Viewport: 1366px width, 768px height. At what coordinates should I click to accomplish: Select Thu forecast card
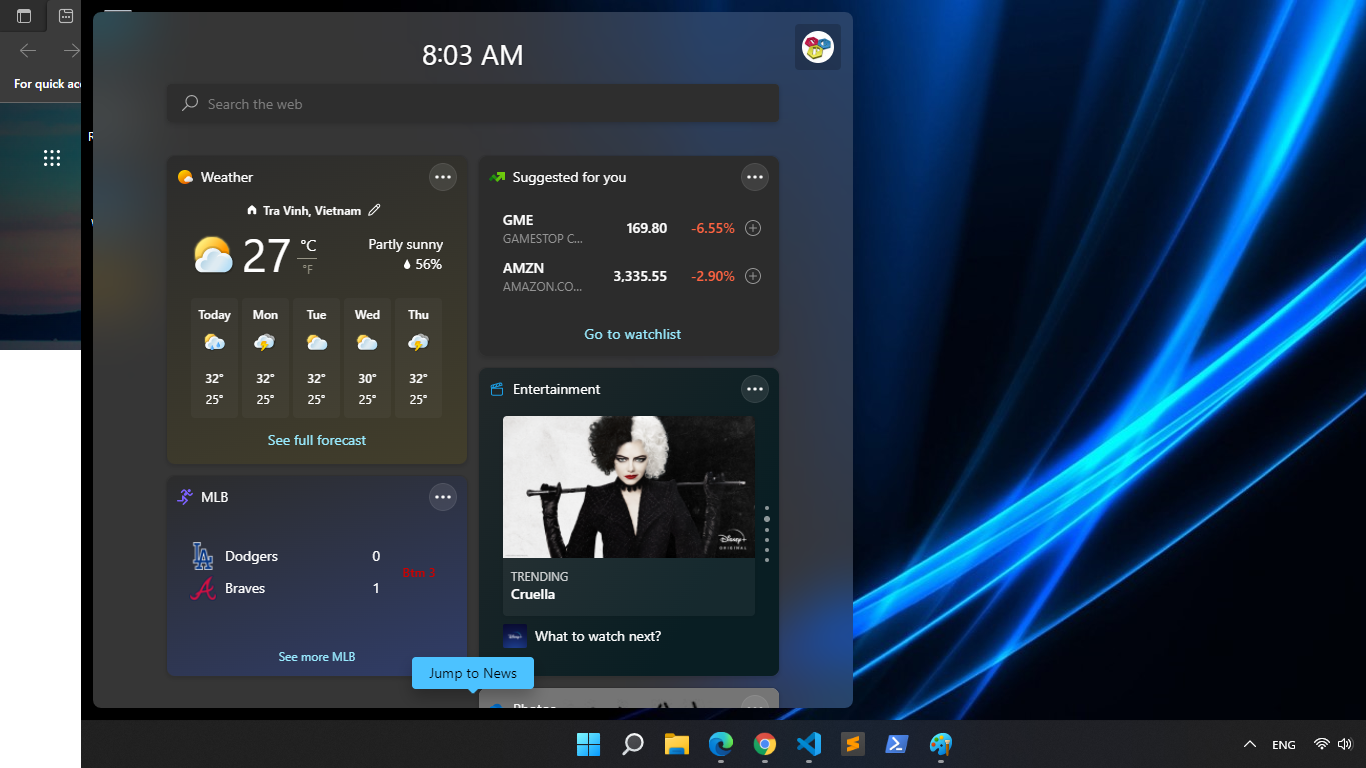coord(418,358)
